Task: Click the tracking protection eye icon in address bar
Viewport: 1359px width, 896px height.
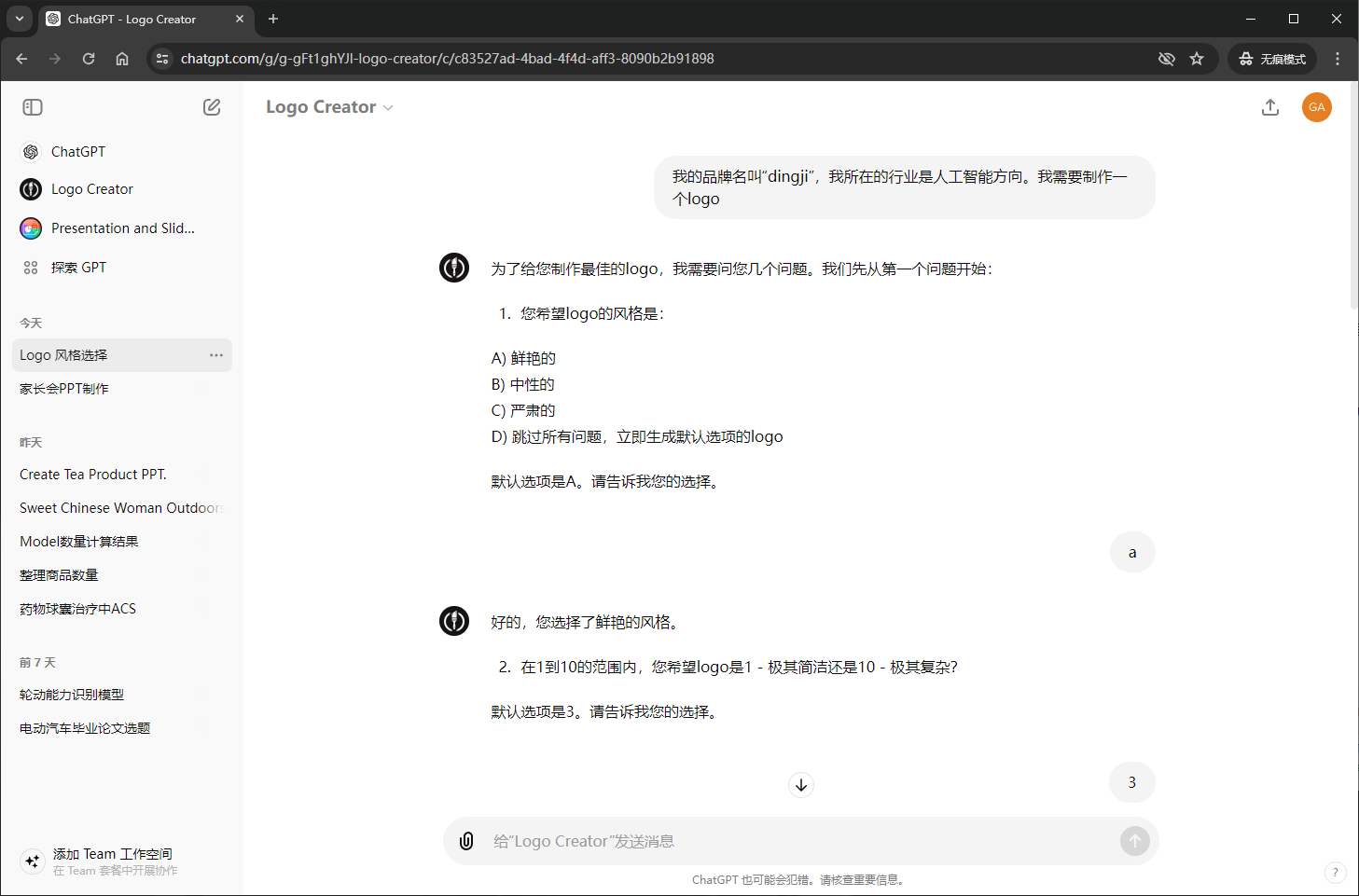Action: click(1166, 59)
